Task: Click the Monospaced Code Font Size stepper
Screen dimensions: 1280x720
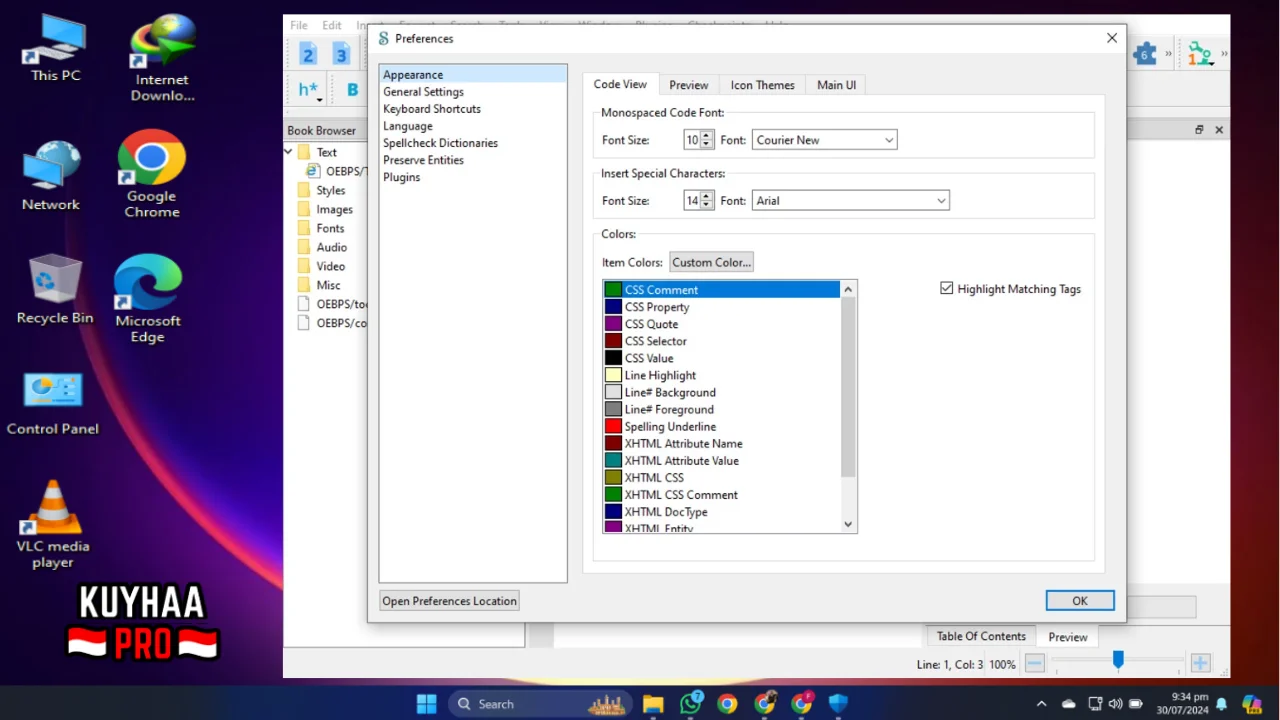Action: 707,140
